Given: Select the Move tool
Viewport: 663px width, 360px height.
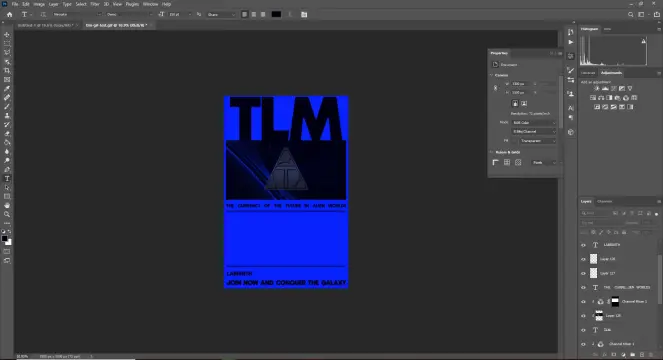Looking at the screenshot, I should pyautogui.click(x=7, y=35).
